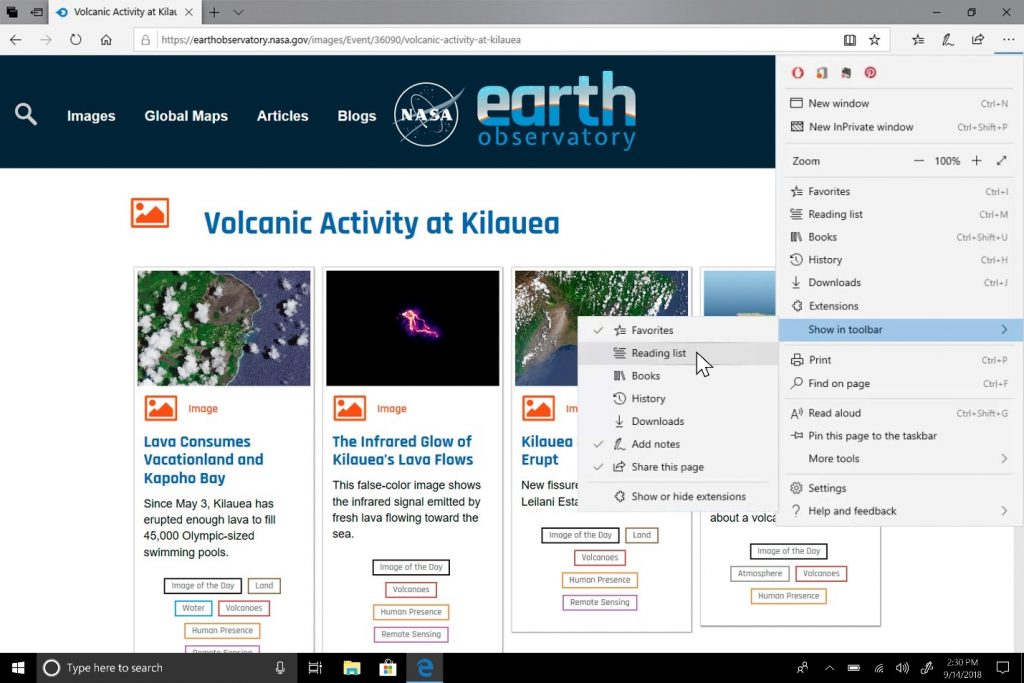Open new tab with plus button

tap(214, 12)
